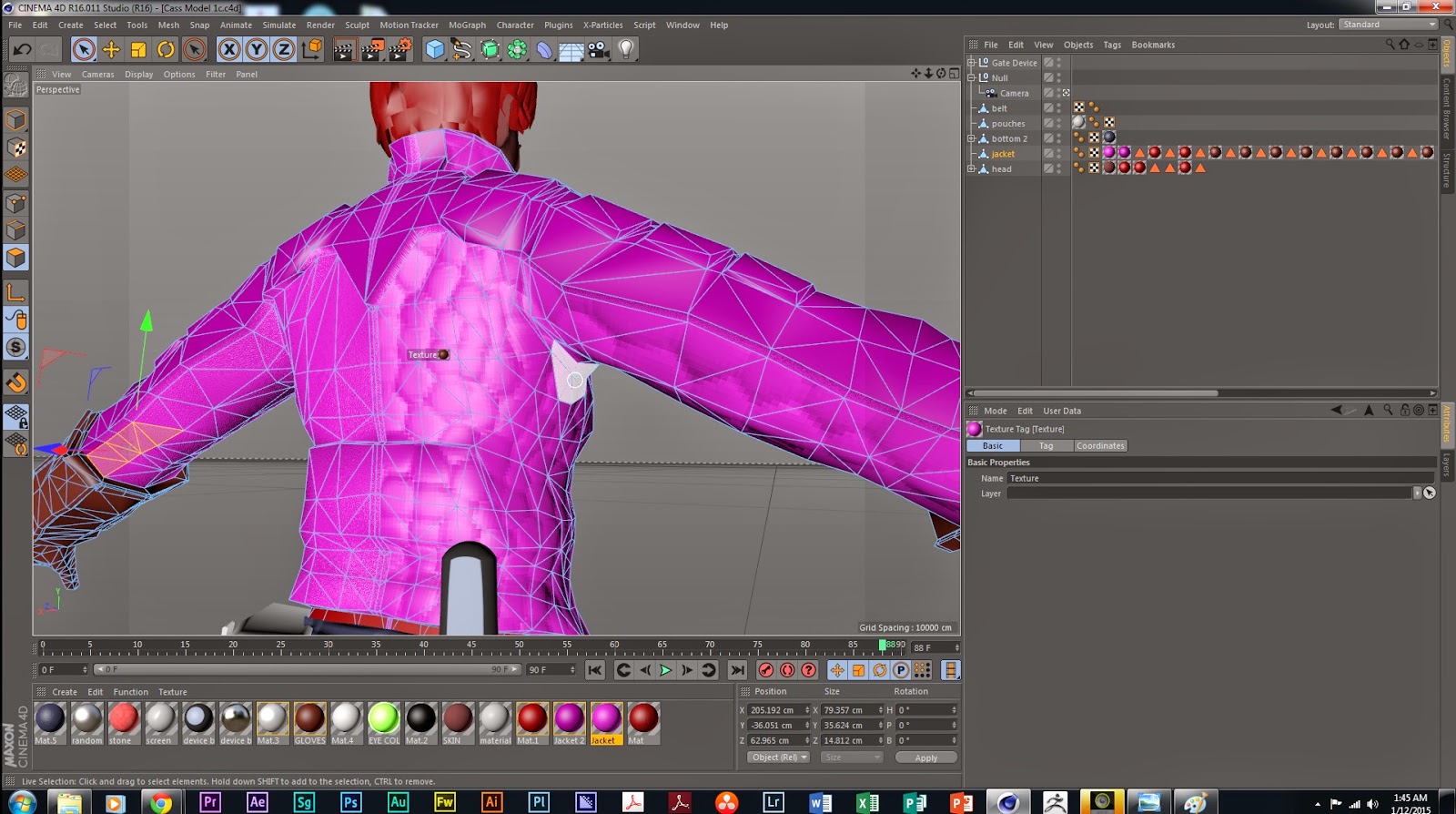Switch to the Coordinates tab

[x=1100, y=446]
